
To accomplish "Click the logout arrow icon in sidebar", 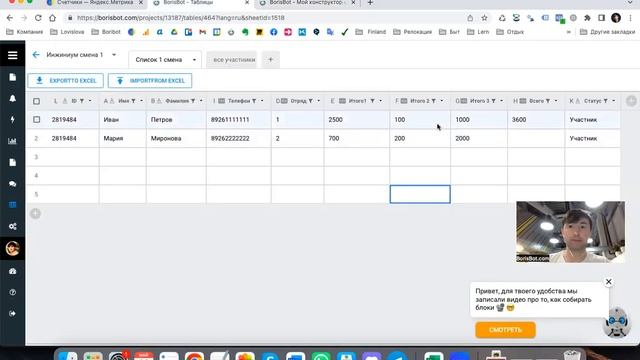I will 13,313.
